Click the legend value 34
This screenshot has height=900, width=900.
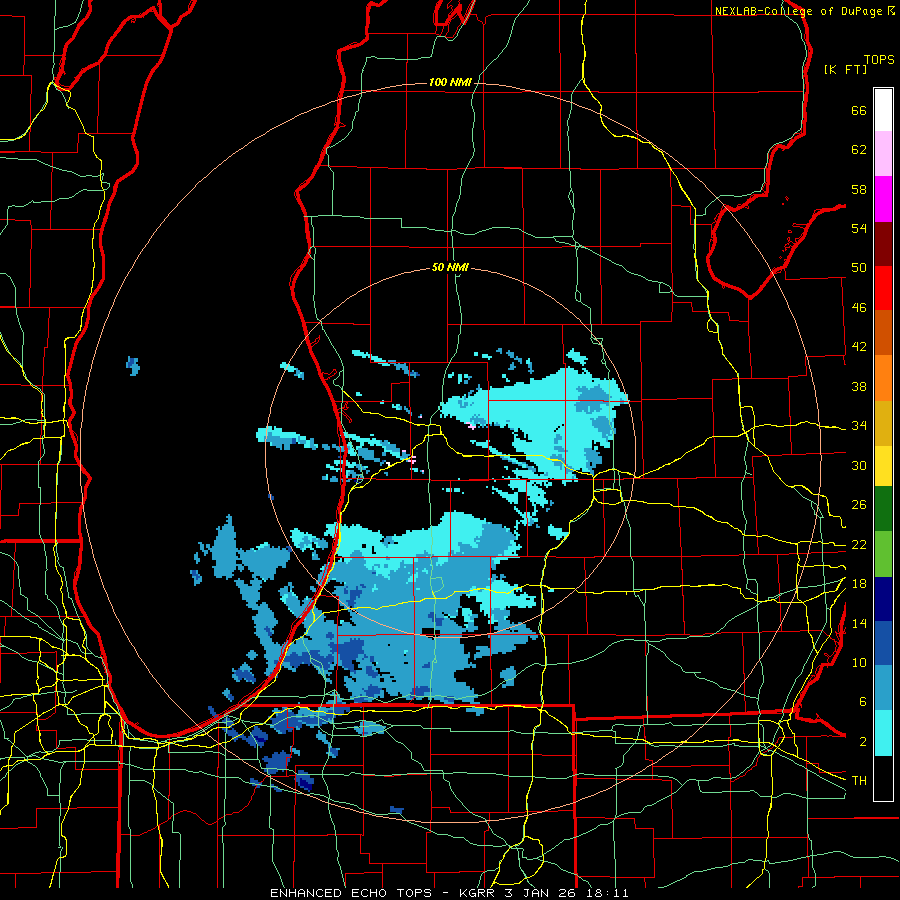tap(859, 426)
